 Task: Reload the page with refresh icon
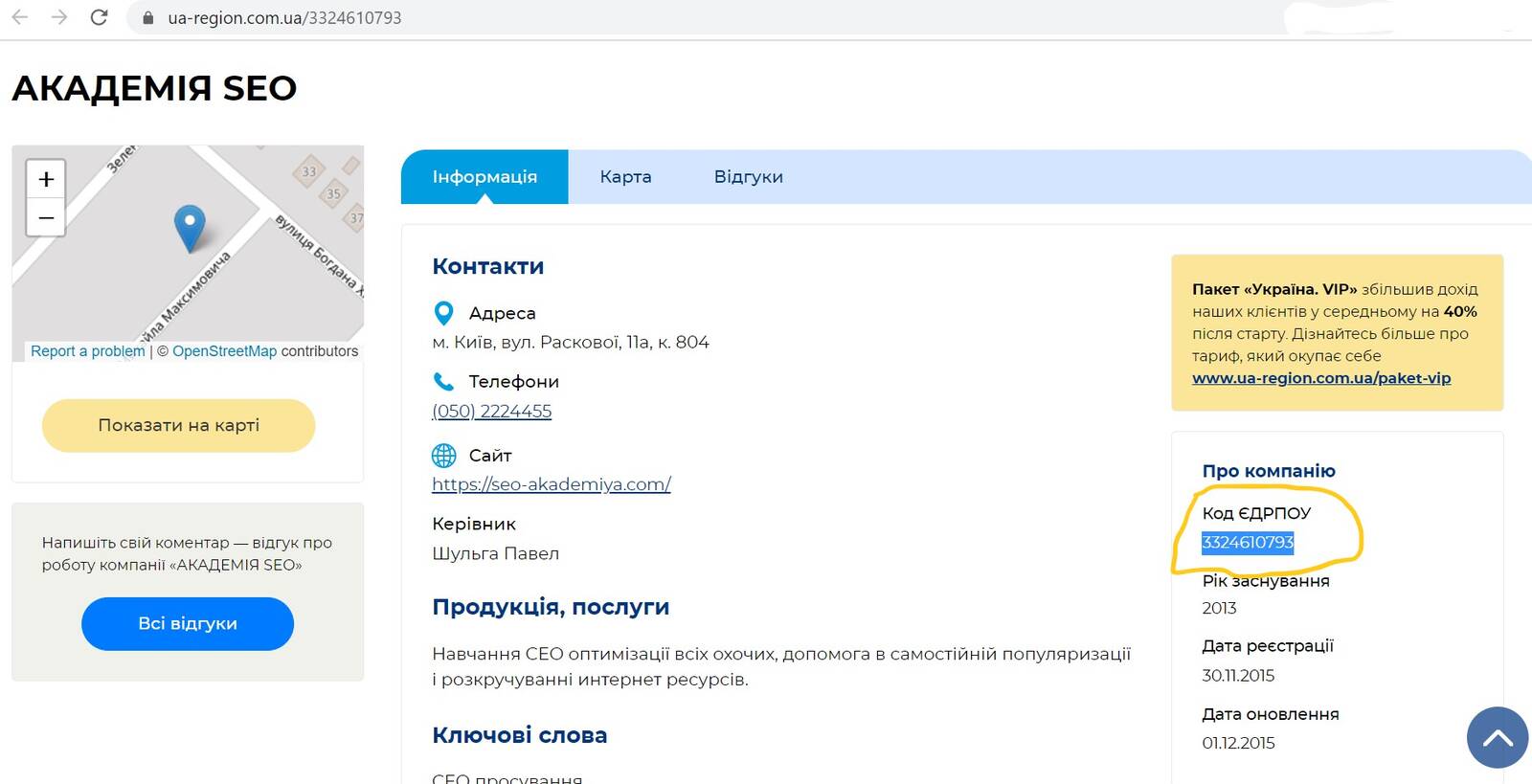pos(99,17)
